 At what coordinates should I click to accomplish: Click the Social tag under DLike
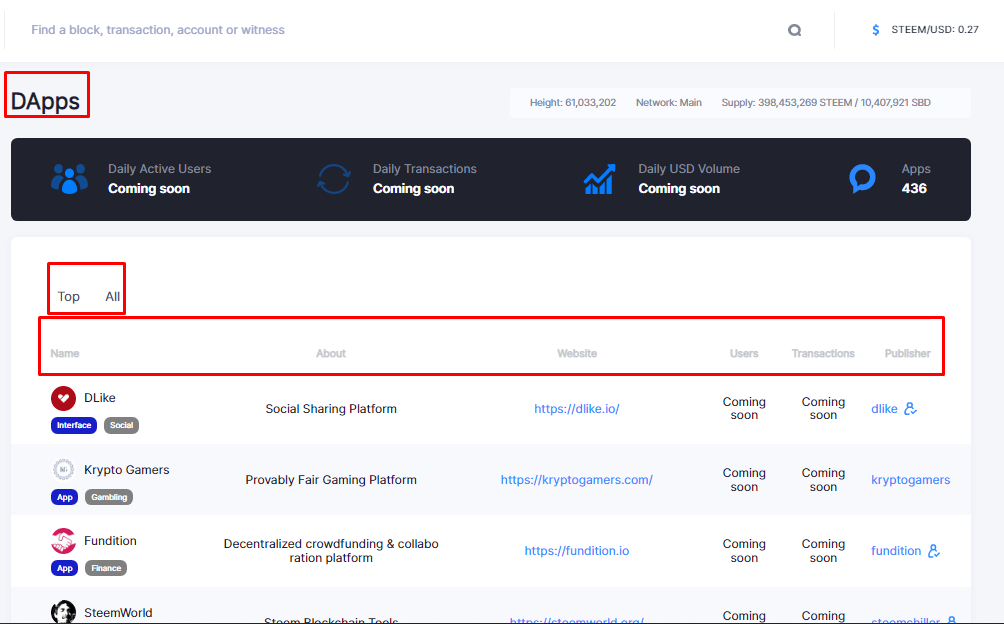tap(121, 425)
